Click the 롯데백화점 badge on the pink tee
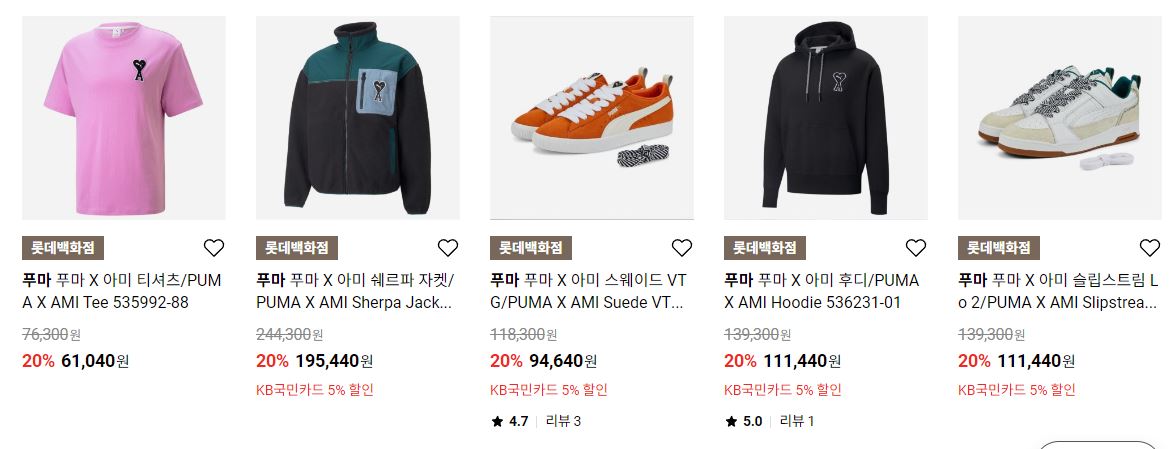The height and width of the screenshot is (449, 1172). [63, 248]
